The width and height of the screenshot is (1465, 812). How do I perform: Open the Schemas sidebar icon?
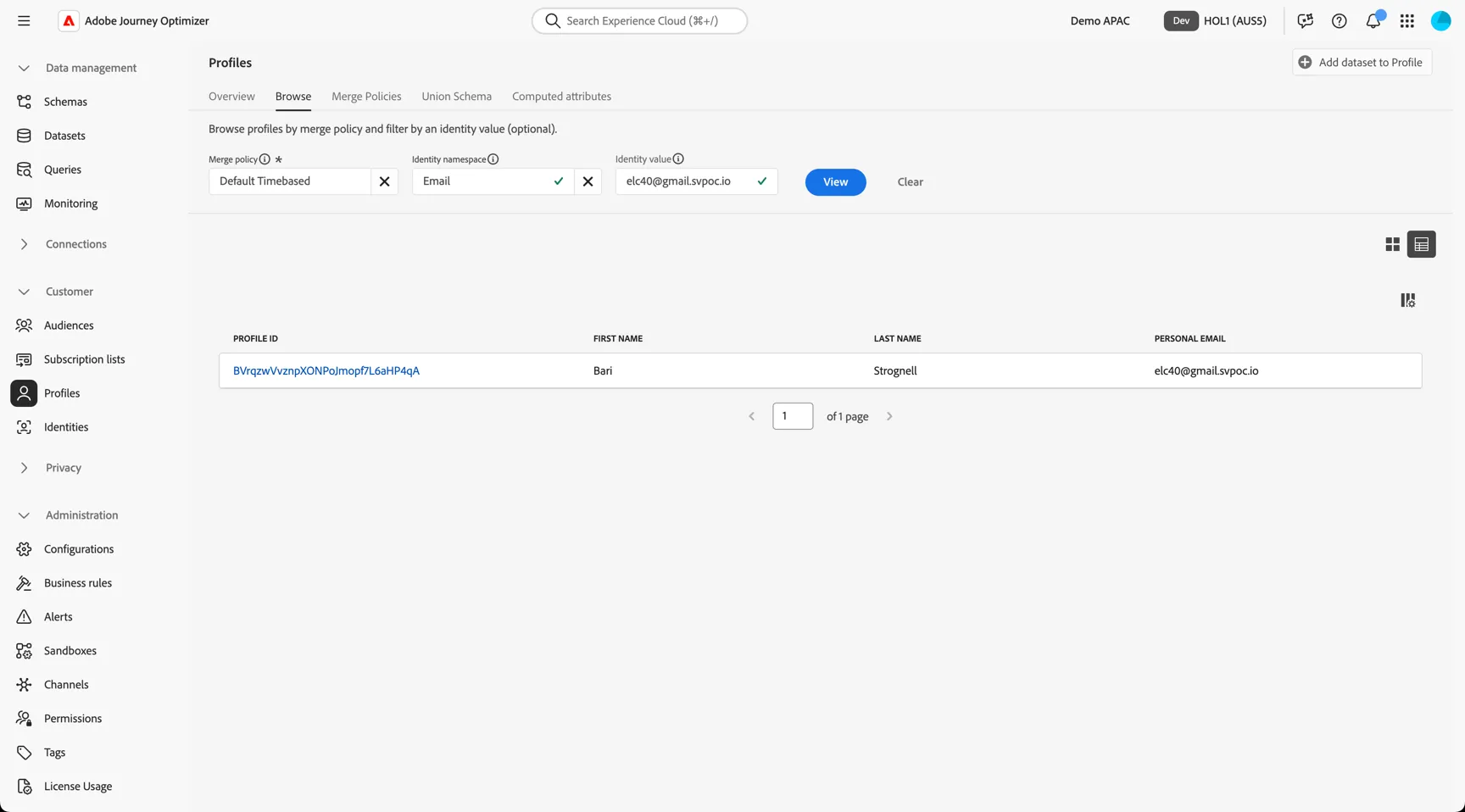pos(24,102)
